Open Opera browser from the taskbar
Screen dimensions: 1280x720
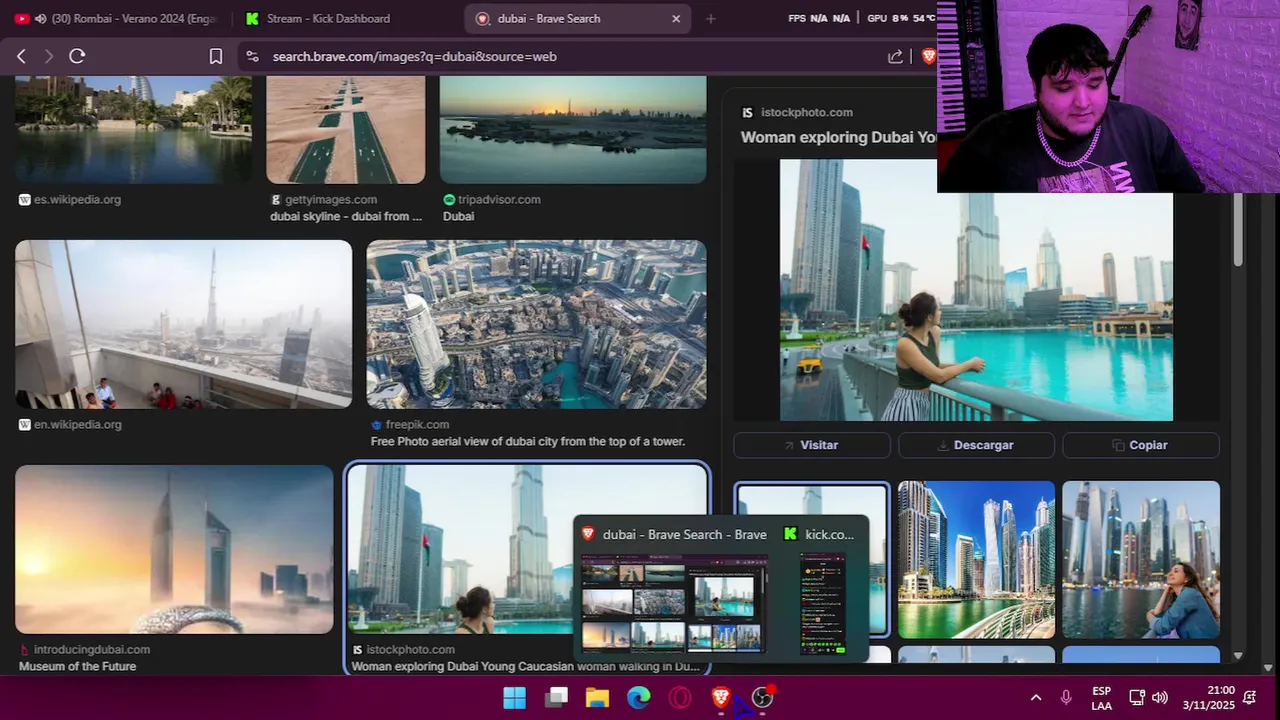(680, 697)
